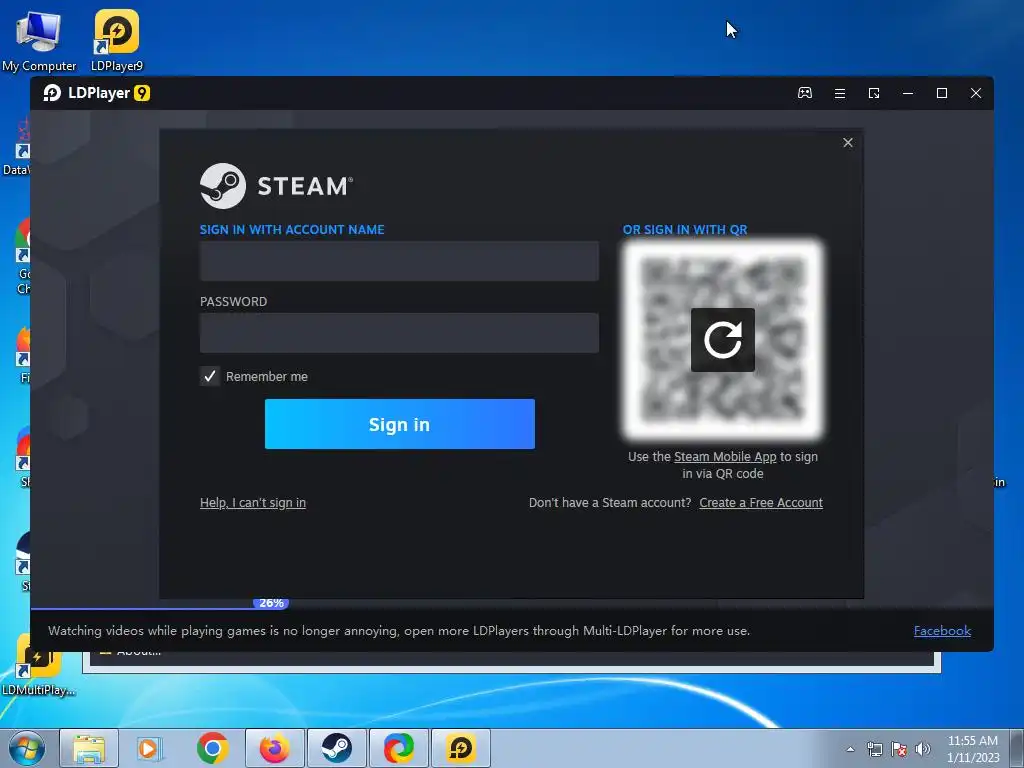Click the gamepad icon in LDPlayer title bar
Viewport: 1024px width, 768px height.
tap(805, 93)
